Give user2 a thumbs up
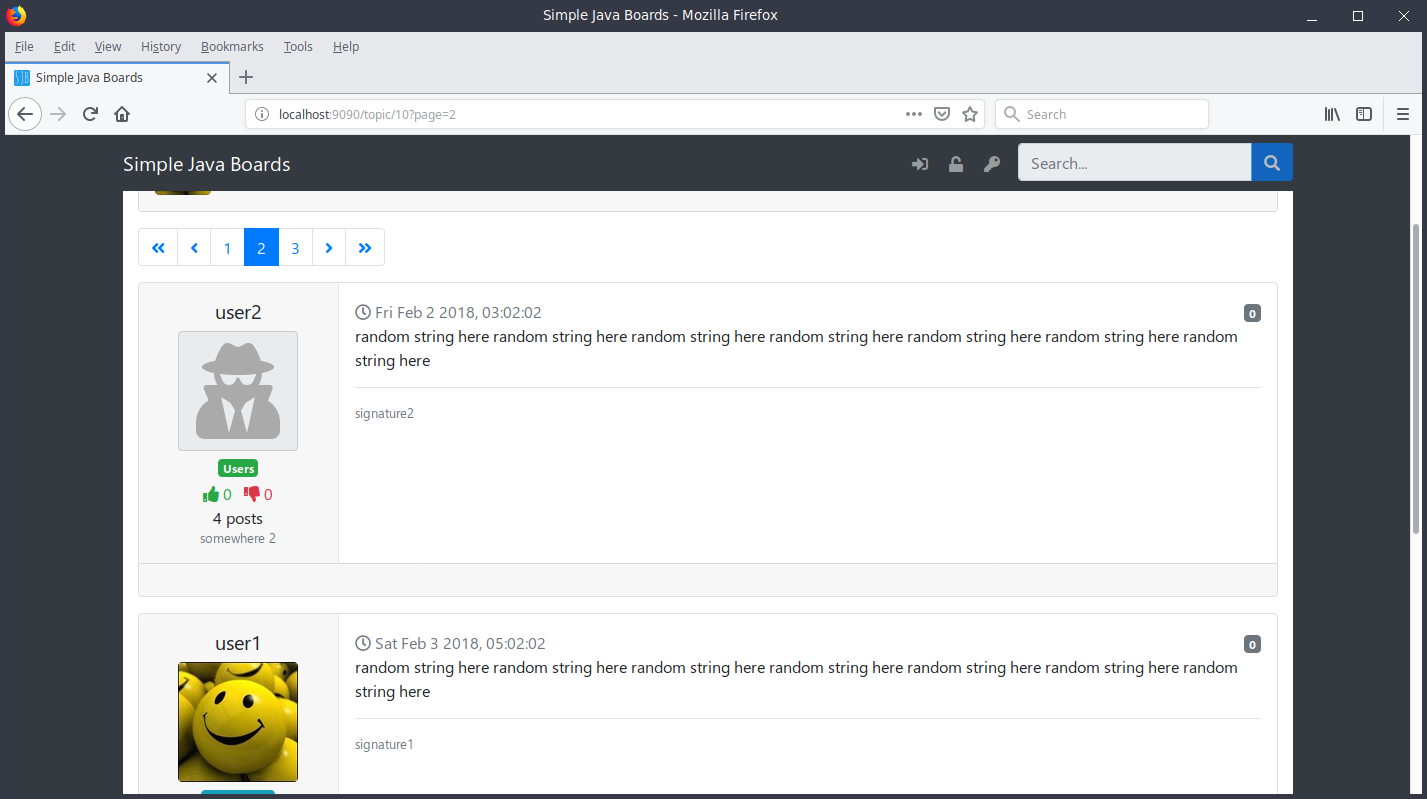The width and height of the screenshot is (1427, 799). 211,494
